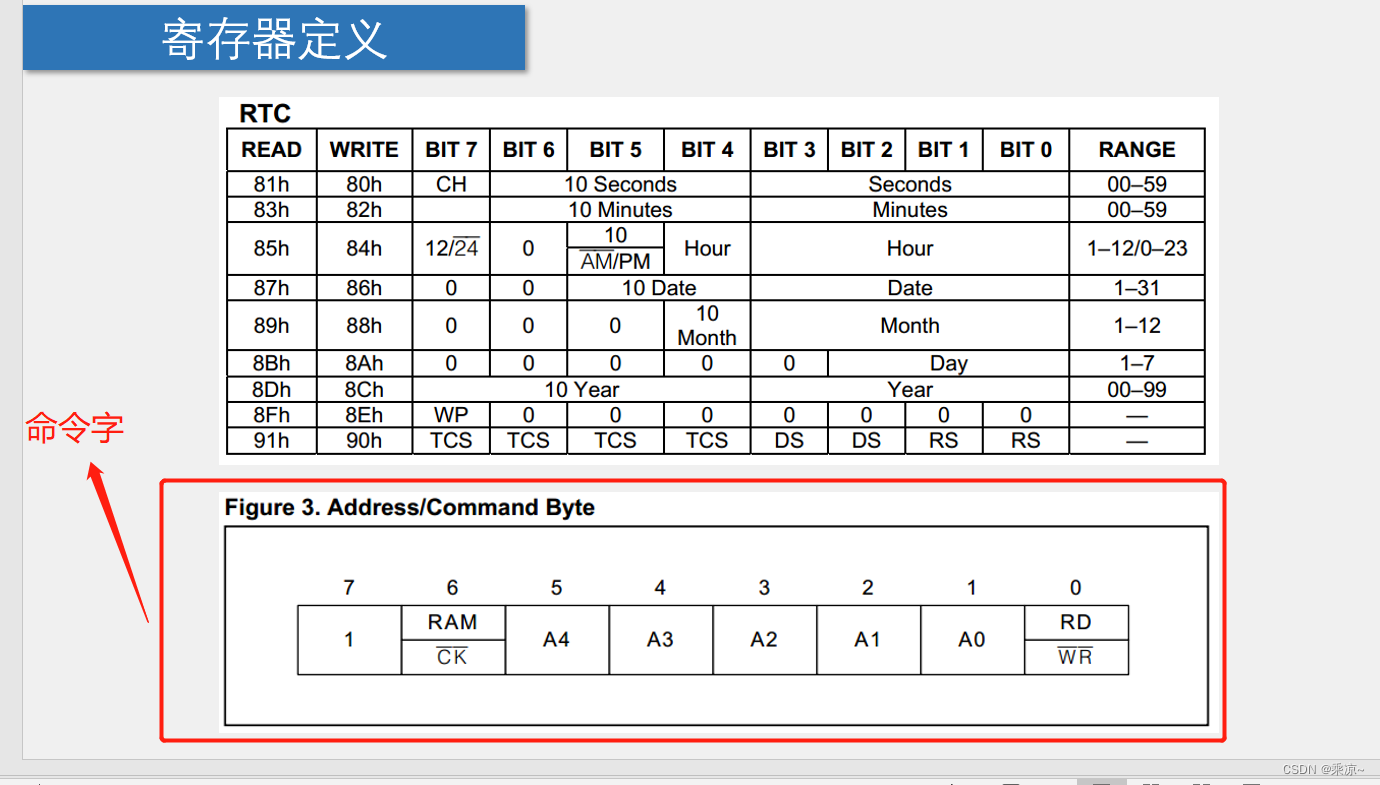Screen dimensions: 1380x785
Task: Click read address cell 81h
Action: 271,184
